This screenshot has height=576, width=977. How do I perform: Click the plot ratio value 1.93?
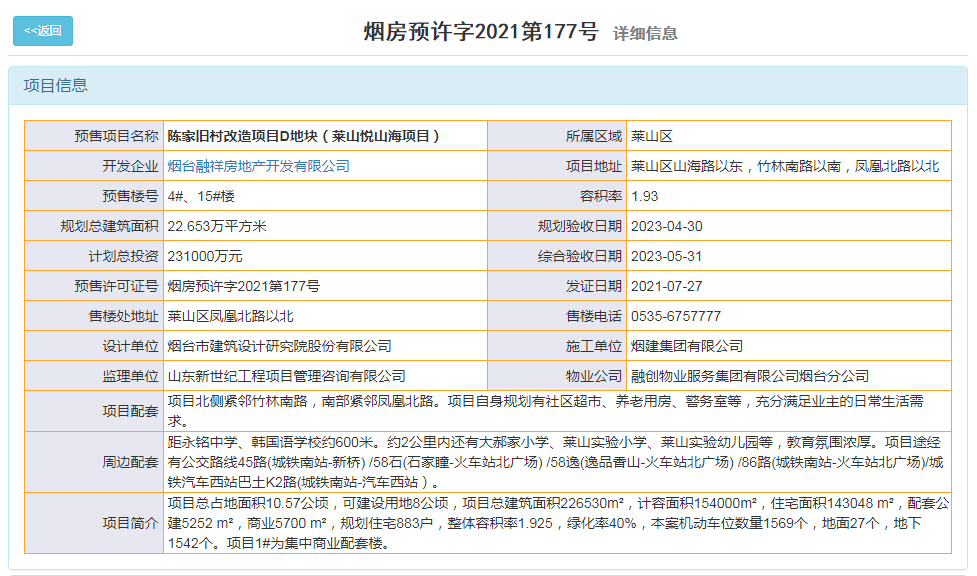tap(644, 196)
